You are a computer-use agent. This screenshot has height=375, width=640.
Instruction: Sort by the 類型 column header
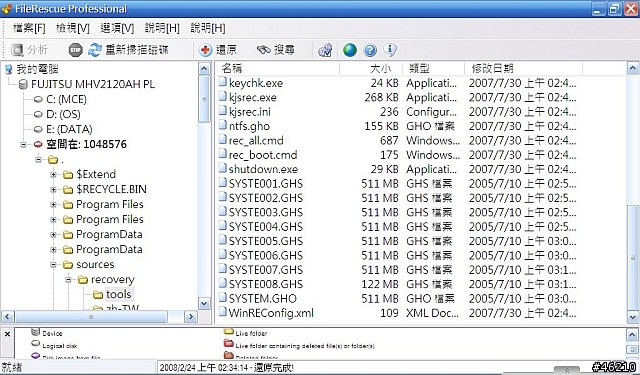pos(433,68)
